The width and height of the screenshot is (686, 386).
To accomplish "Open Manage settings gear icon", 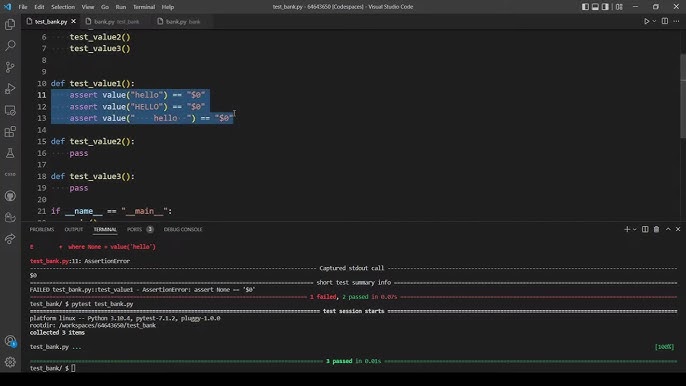I will (x=10, y=362).
